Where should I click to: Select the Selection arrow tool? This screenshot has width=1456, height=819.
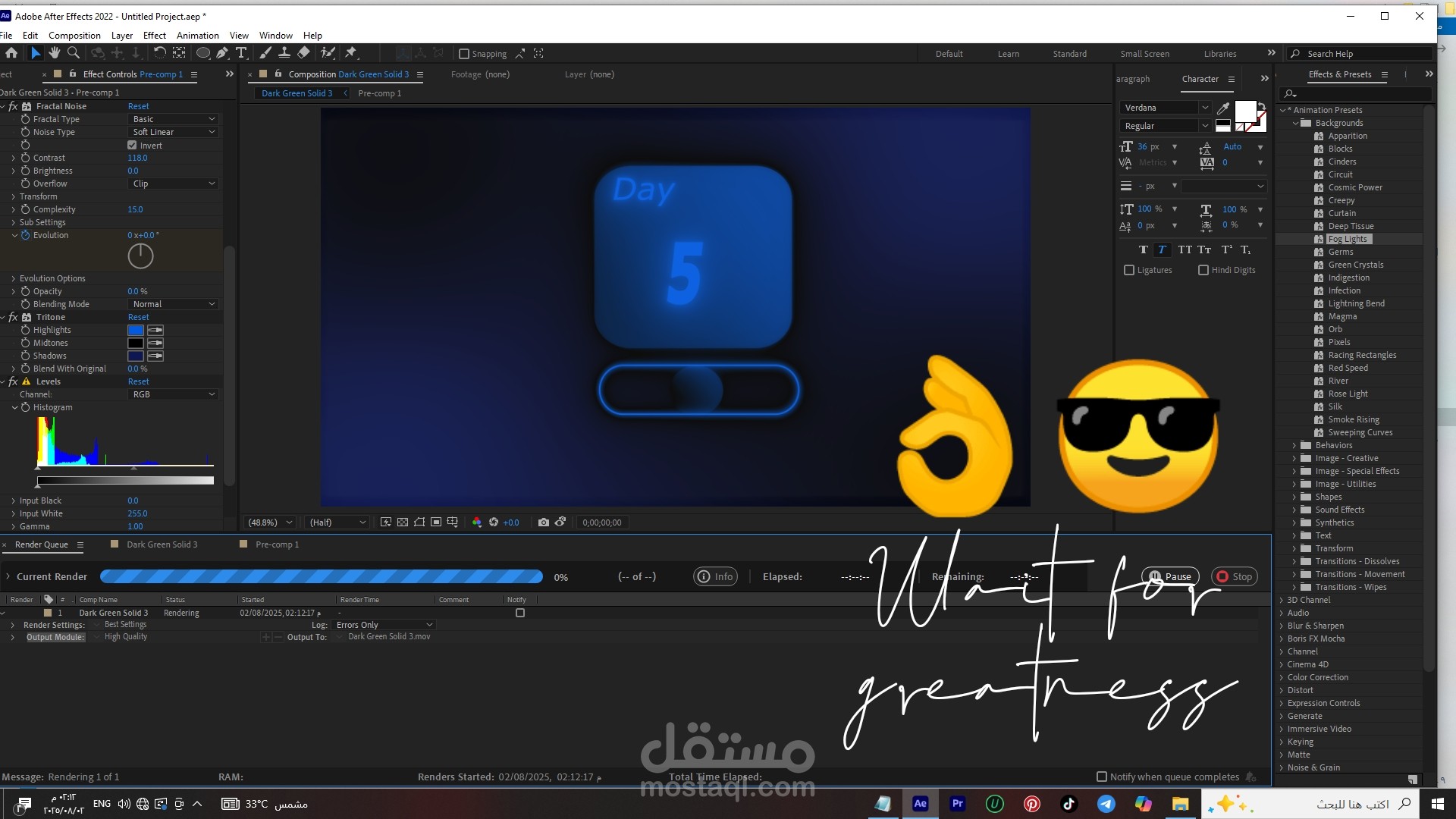(x=35, y=53)
